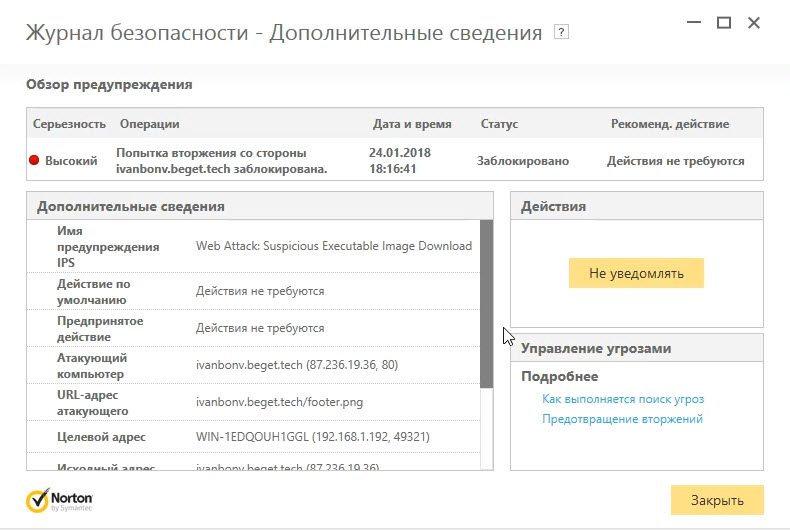Click the red high severity indicator
This screenshot has height=530, width=790.
point(34,160)
